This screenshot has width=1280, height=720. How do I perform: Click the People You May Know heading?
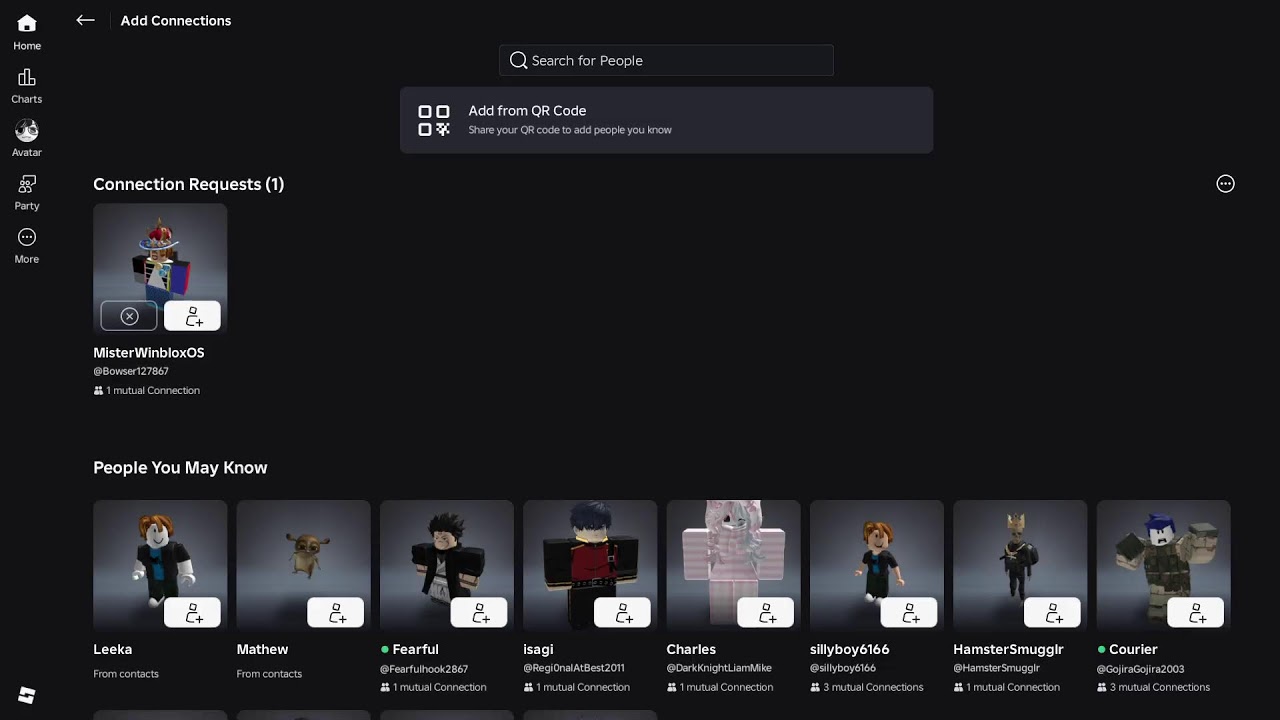pyautogui.click(x=180, y=467)
